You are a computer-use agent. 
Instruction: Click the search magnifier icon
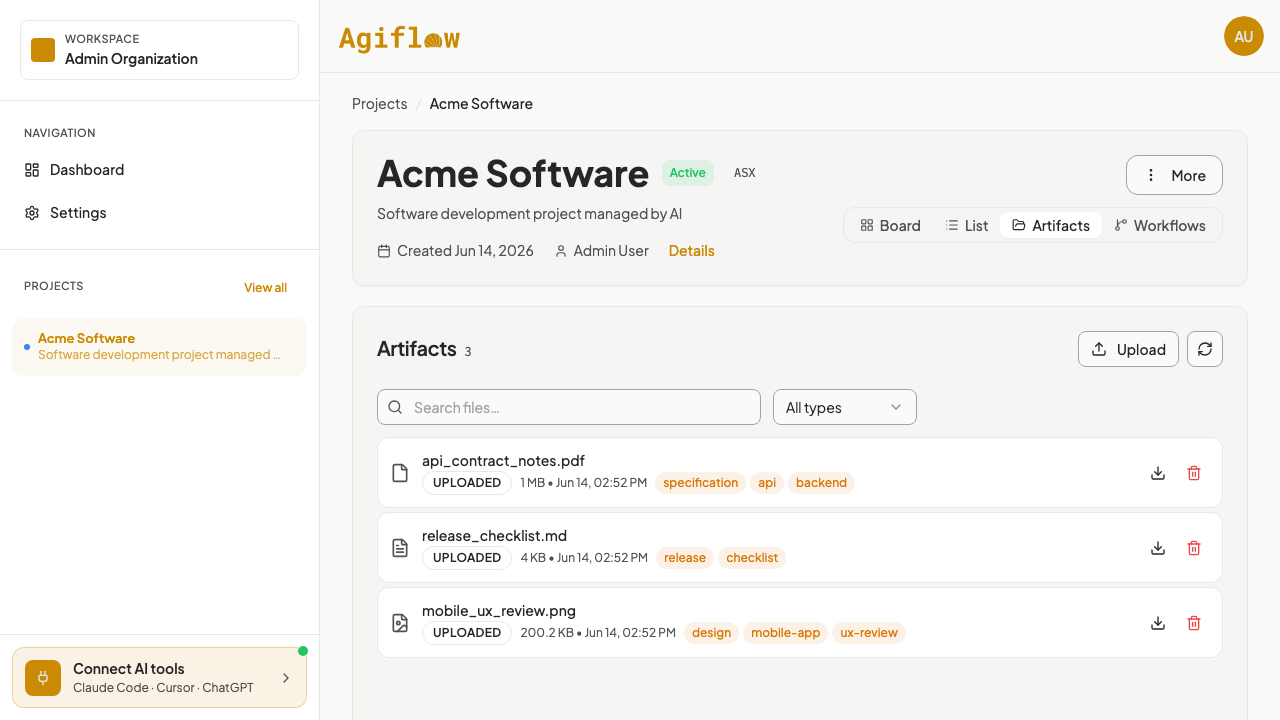click(x=395, y=407)
